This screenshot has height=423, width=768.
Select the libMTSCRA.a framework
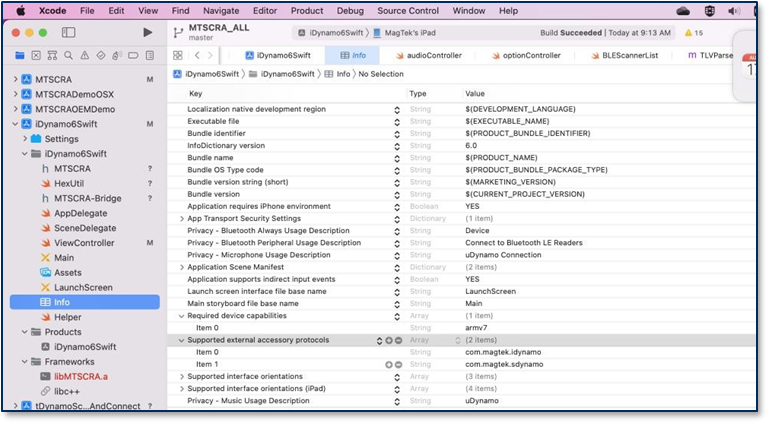(81, 376)
